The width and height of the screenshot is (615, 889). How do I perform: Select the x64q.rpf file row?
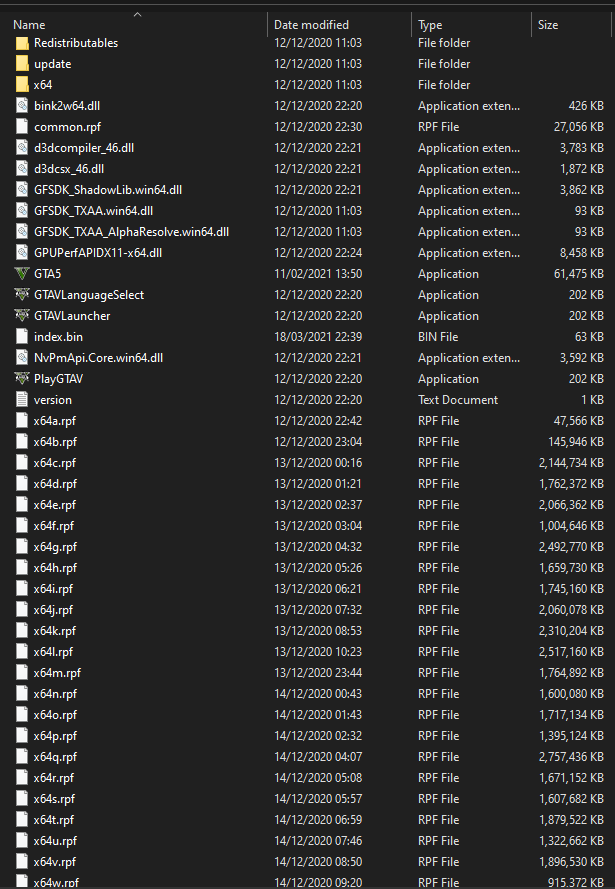(x=310, y=757)
